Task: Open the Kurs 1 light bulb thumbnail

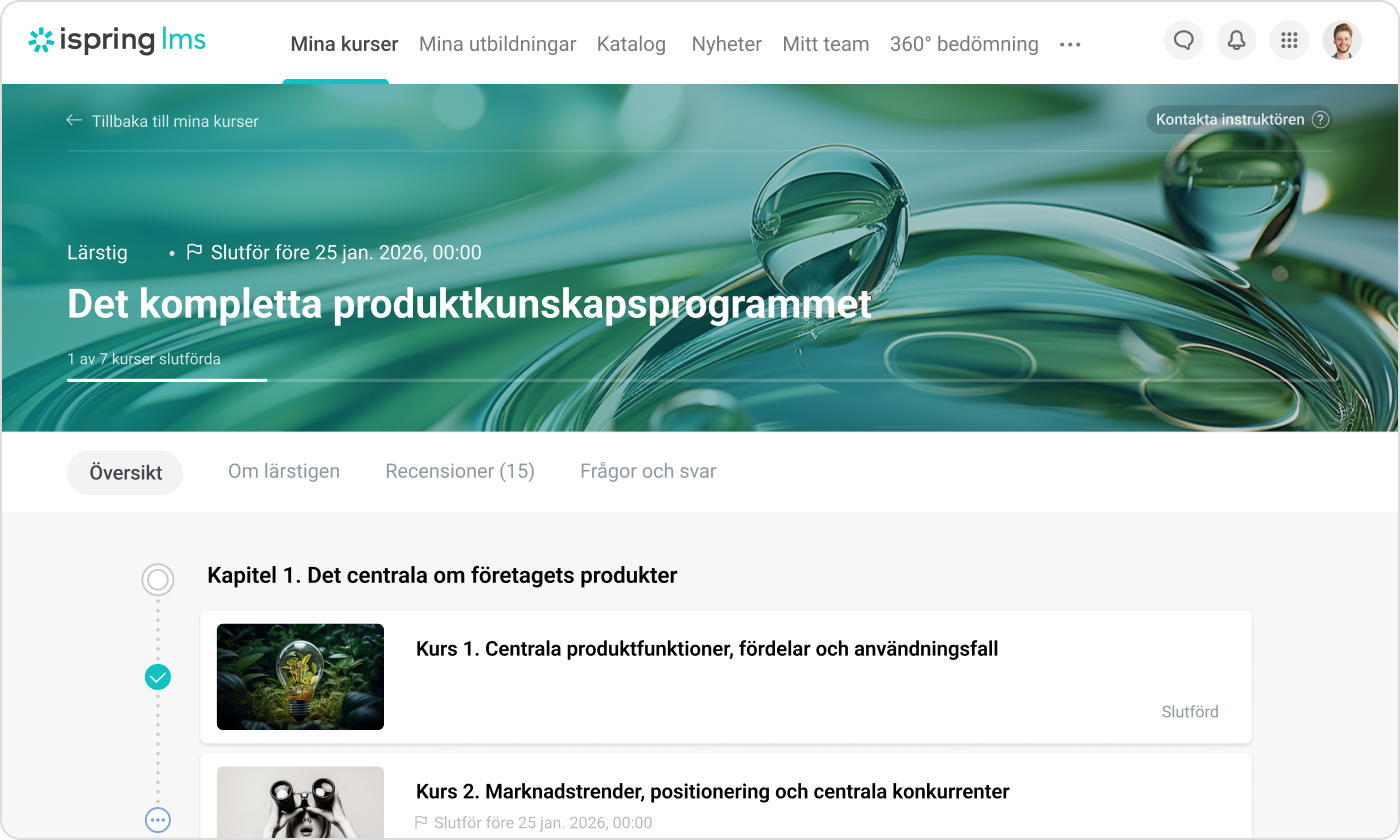Action: [300, 677]
